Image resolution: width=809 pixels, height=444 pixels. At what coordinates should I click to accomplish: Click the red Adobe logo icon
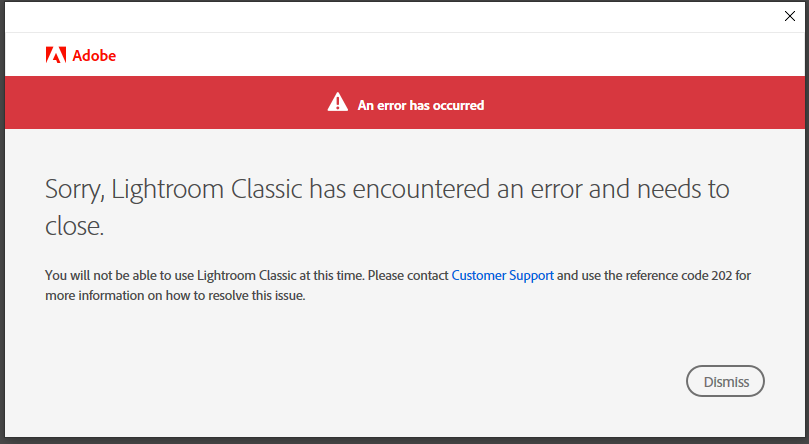[x=56, y=55]
